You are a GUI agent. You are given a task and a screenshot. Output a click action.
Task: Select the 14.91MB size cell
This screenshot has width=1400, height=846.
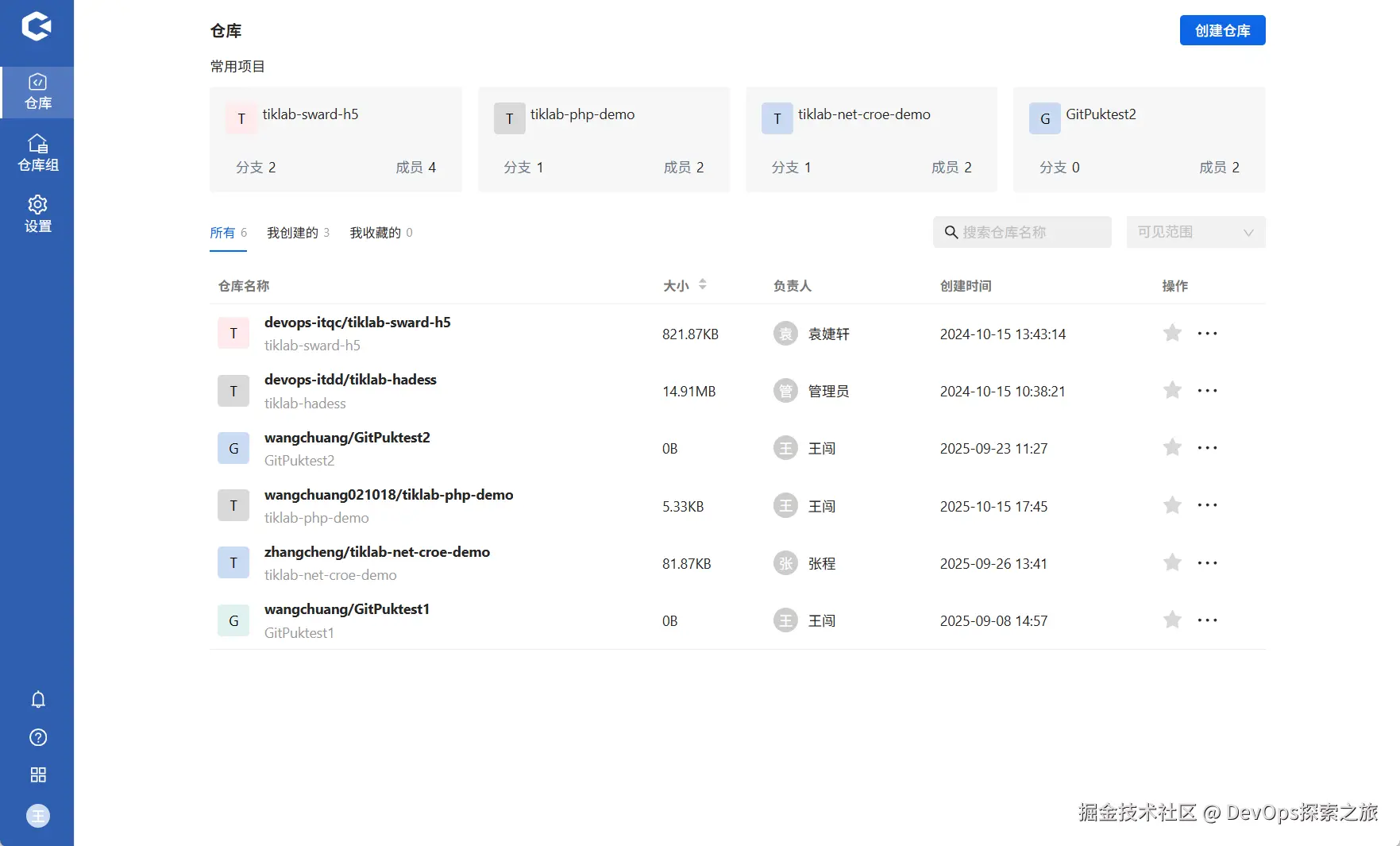click(x=689, y=392)
